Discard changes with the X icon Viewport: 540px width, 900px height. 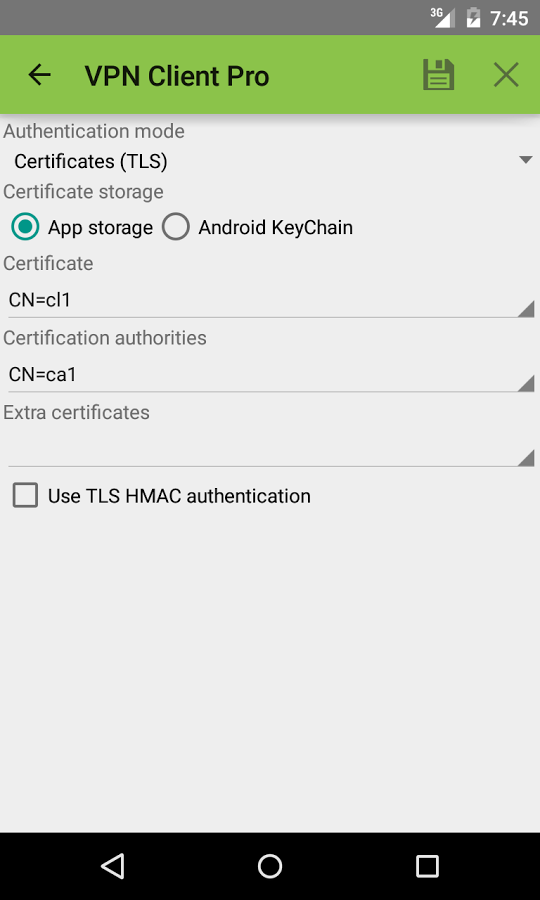click(506, 75)
